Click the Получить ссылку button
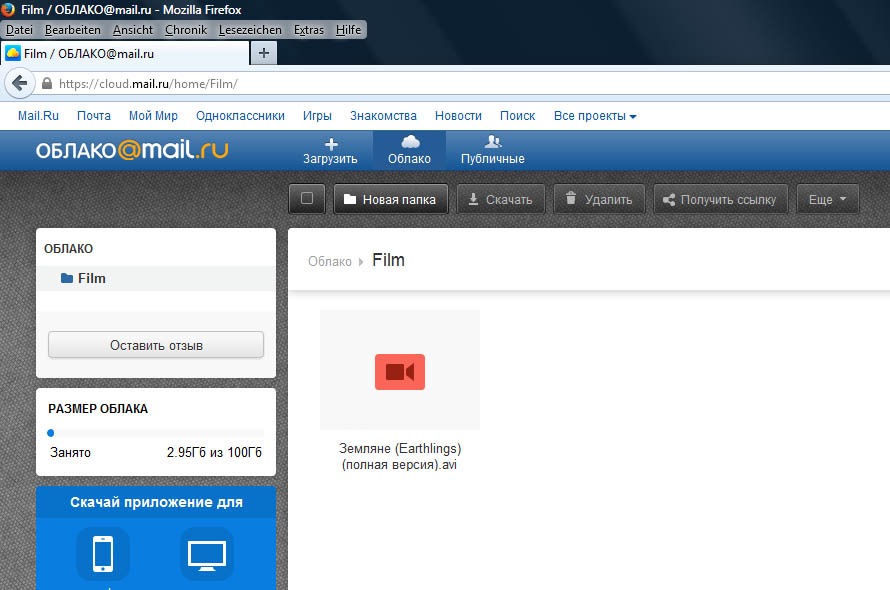The width and height of the screenshot is (890, 590). coord(720,199)
